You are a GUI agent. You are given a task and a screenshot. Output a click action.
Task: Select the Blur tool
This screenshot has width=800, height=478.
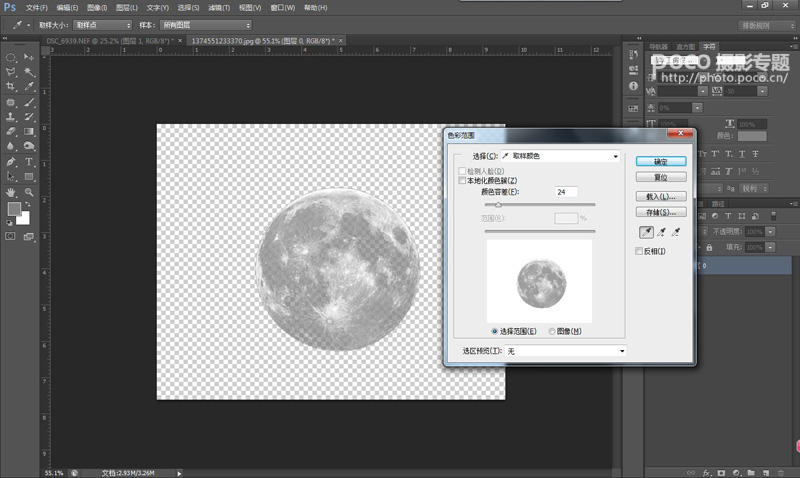(11, 146)
